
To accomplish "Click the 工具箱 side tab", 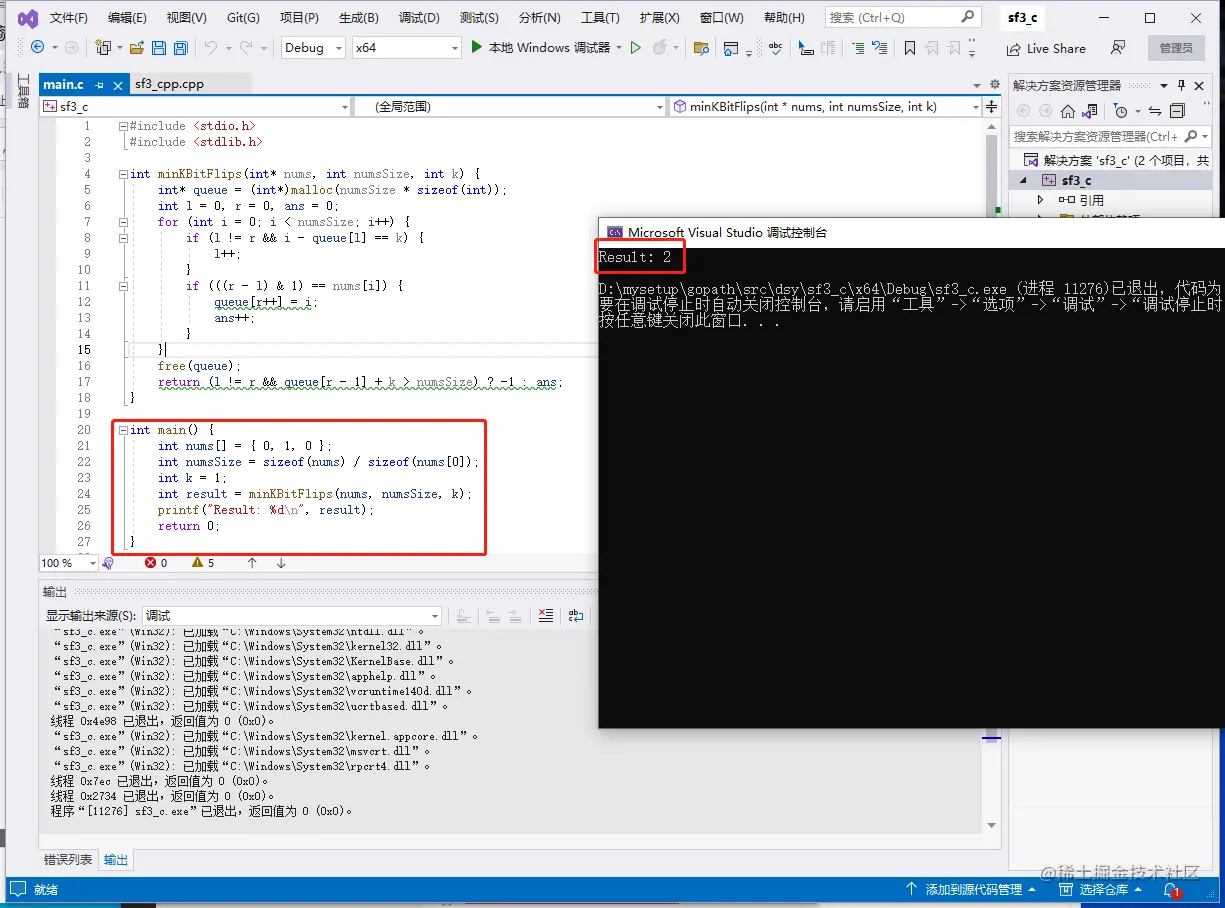I will coord(23,92).
